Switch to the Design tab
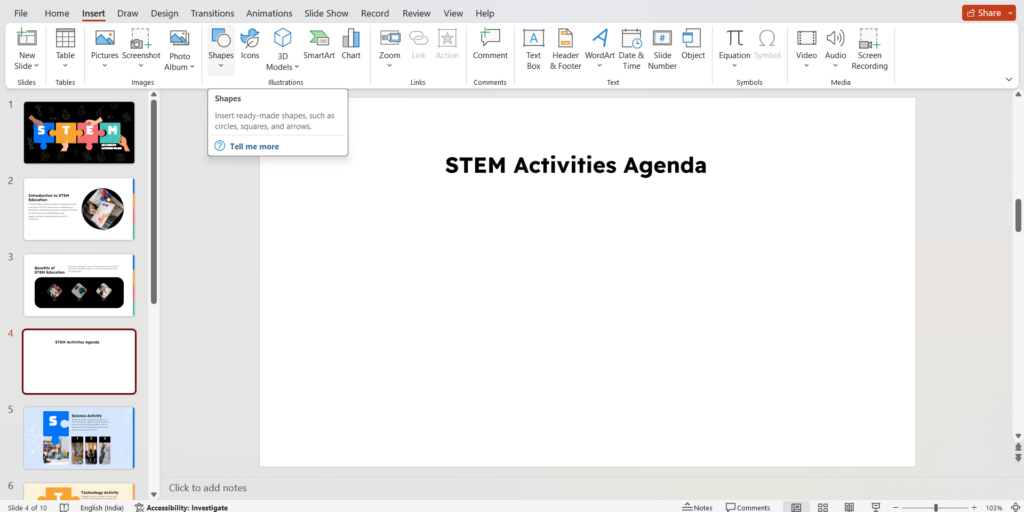 click(163, 13)
